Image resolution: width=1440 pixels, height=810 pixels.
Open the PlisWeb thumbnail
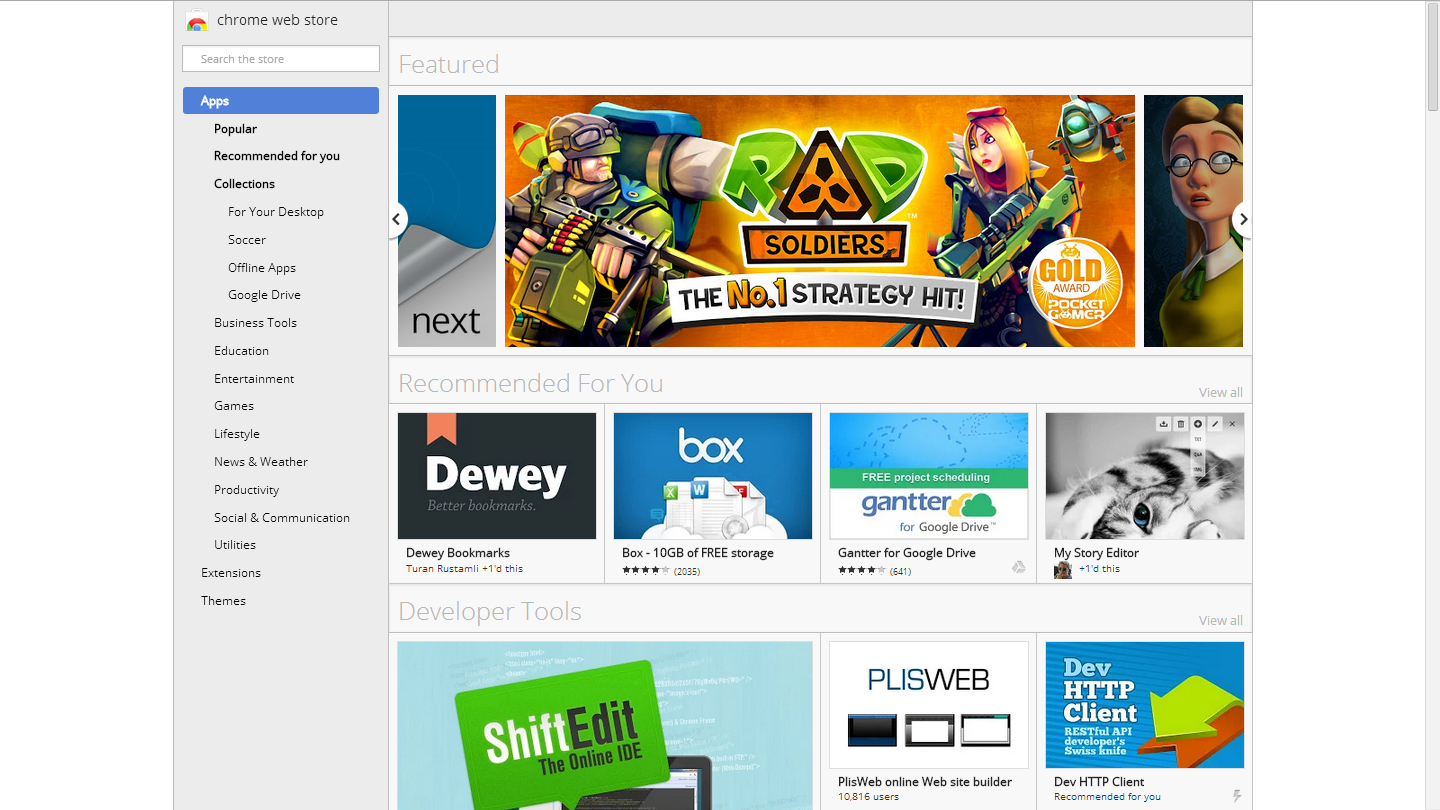(929, 705)
